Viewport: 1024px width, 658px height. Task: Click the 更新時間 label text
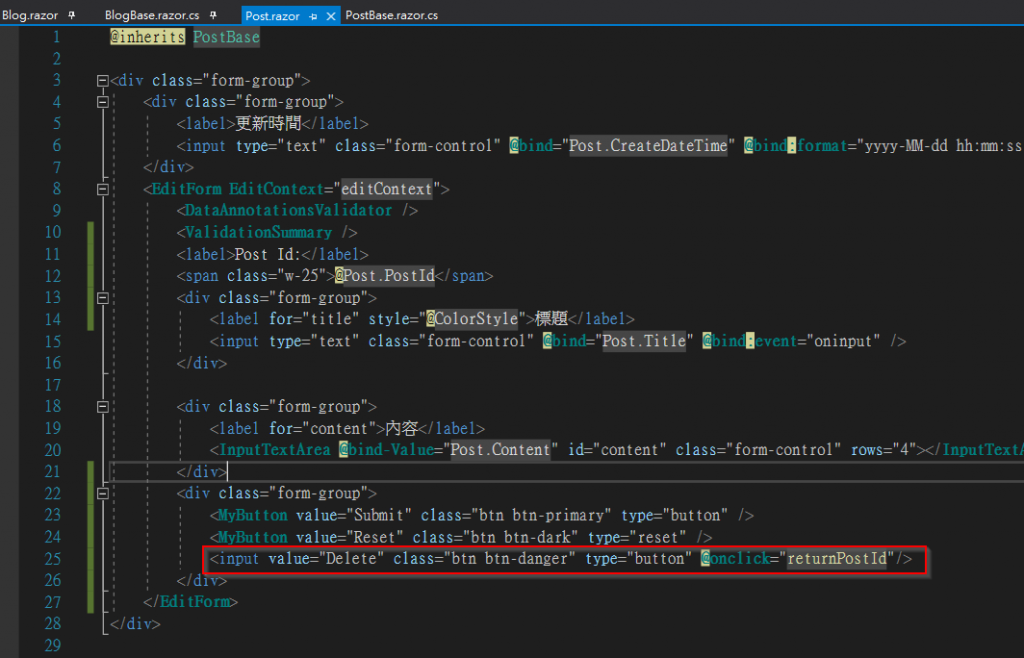[268, 123]
